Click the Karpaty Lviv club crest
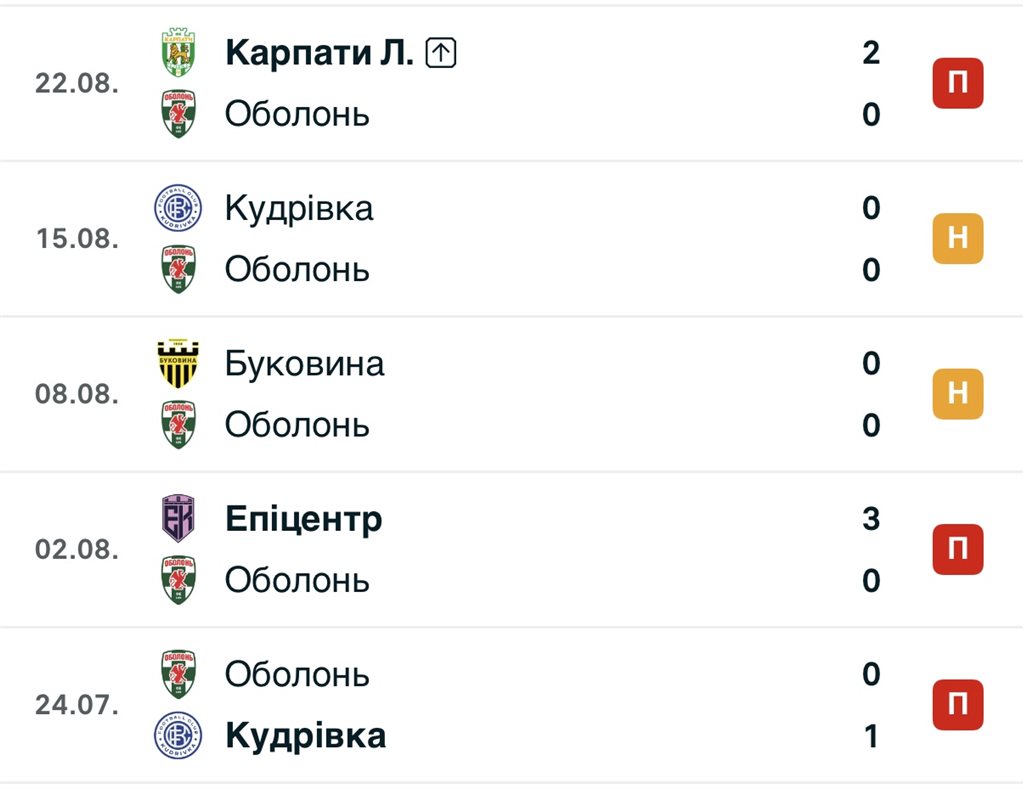Image resolution: width=1024 pixels, height=789 pixels. point(178,52)
